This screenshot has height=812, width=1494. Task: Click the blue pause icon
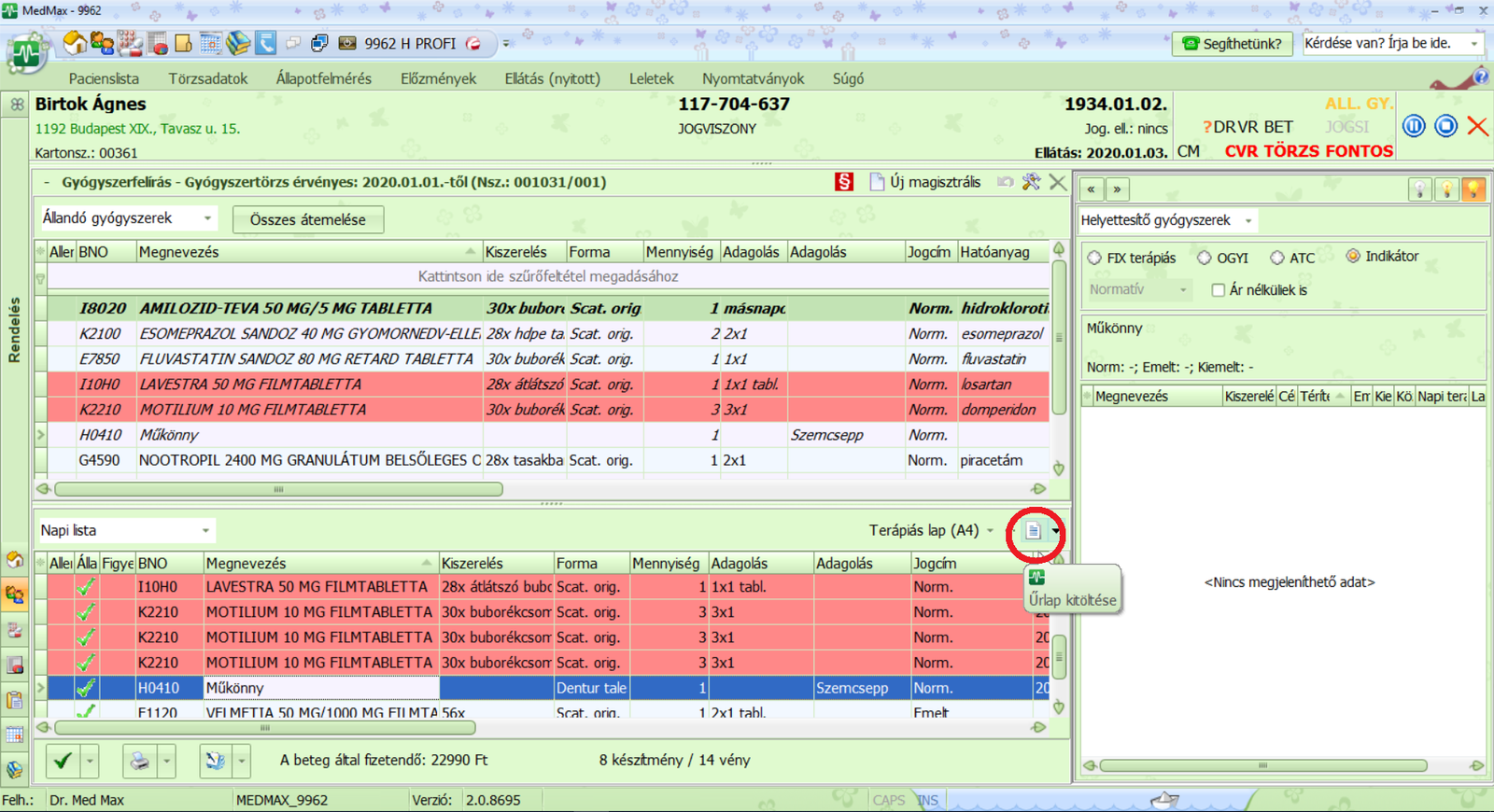pos(1414,126)
